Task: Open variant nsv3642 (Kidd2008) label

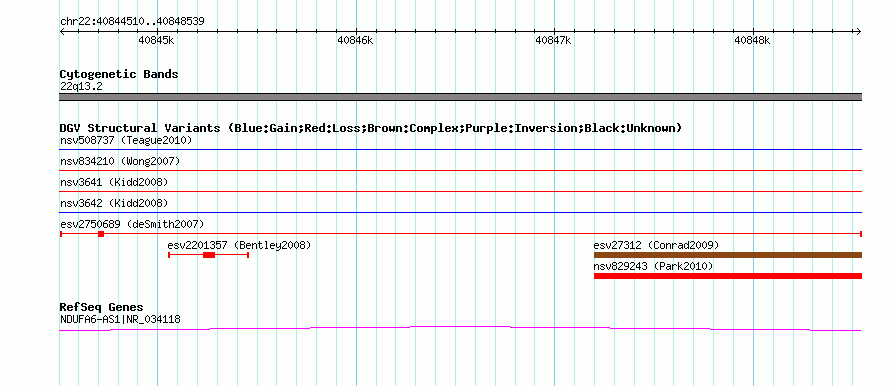Action: tap(114, 203)
